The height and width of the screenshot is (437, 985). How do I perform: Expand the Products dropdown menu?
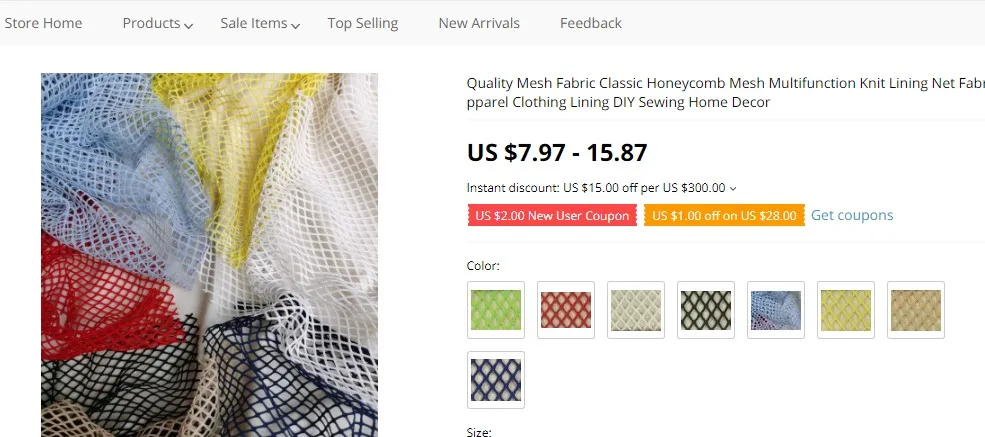point(157,23)
